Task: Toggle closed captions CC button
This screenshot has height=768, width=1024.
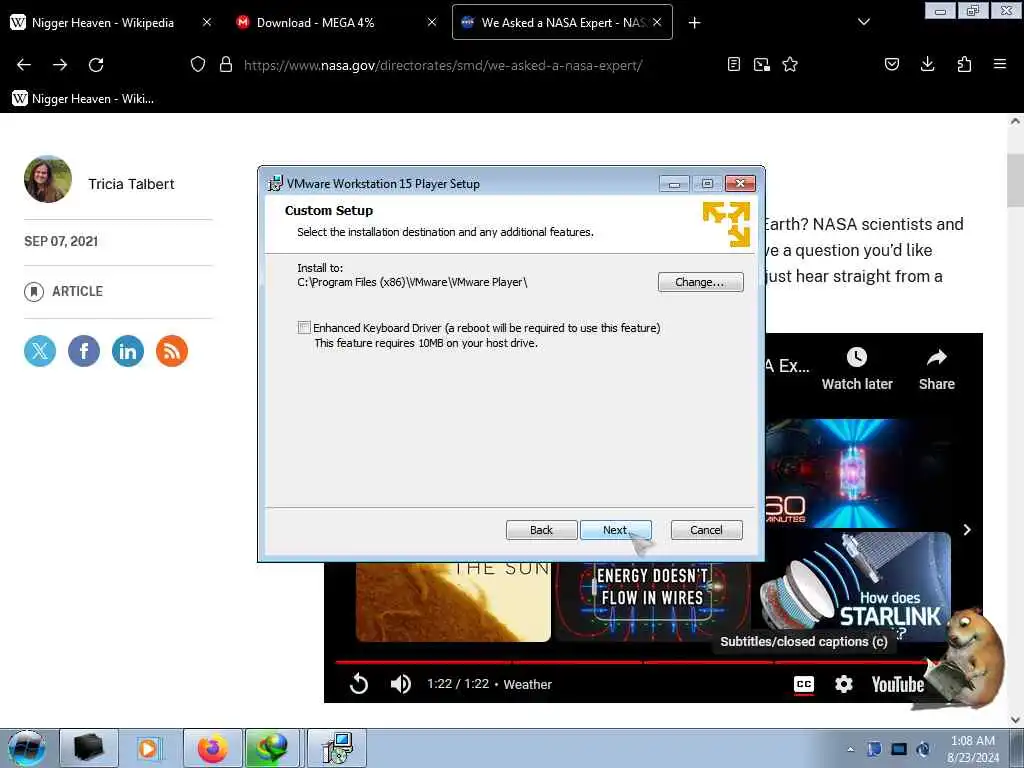Action: click(x=804, y=684)
